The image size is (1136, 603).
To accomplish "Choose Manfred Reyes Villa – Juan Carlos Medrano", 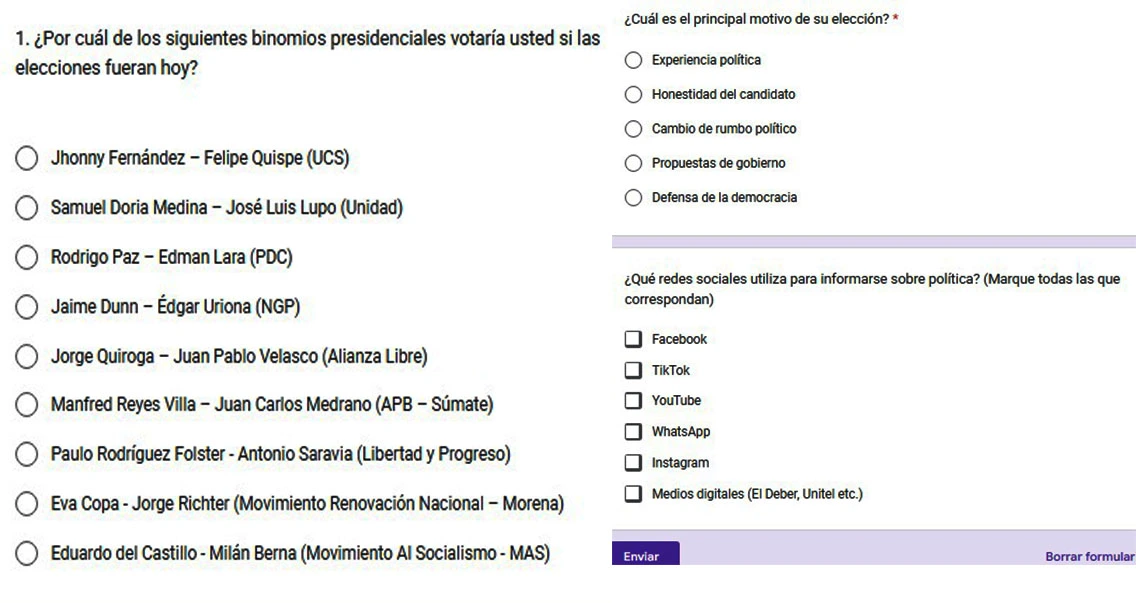I will (27, 404).
